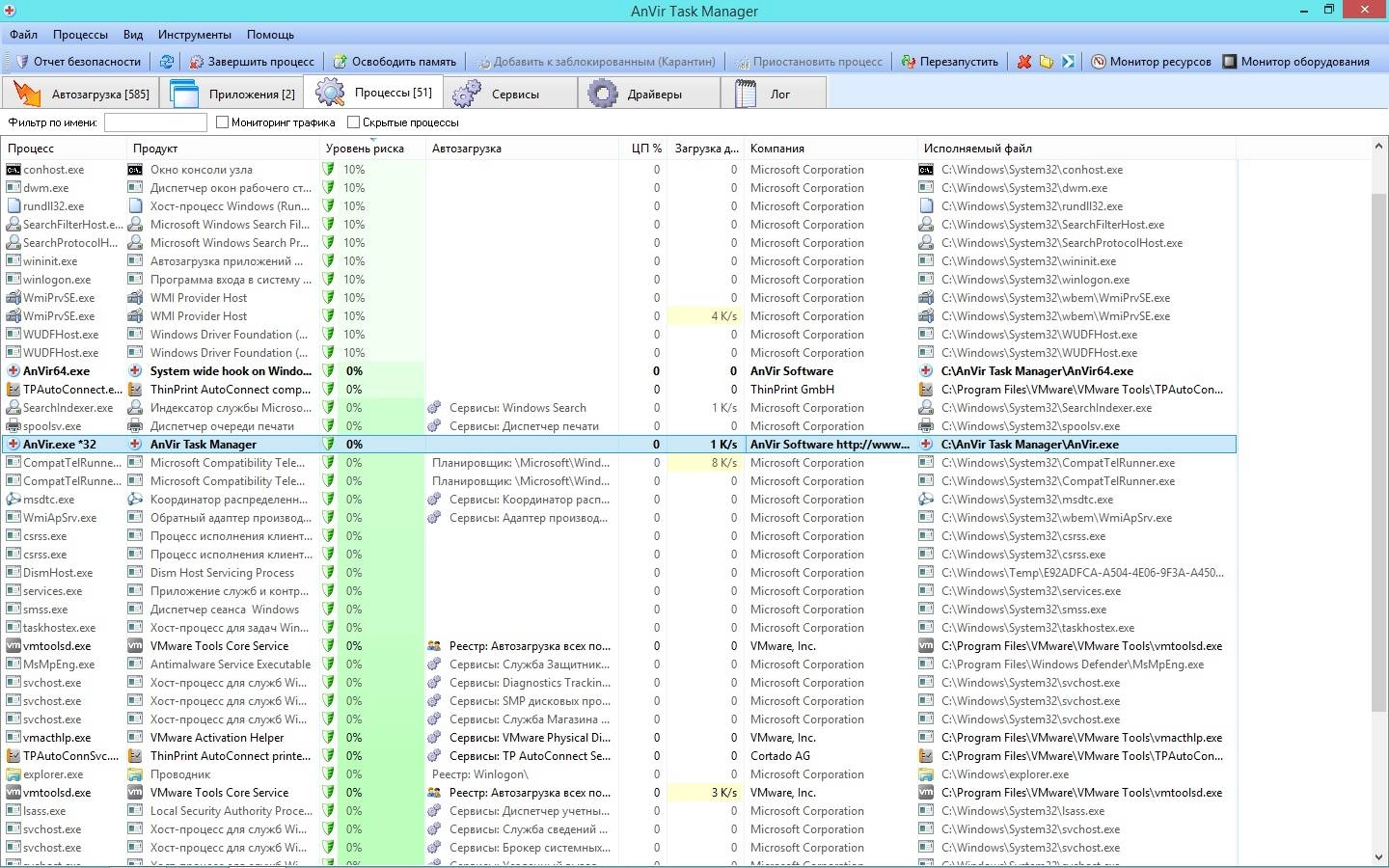The width and height of the screenshot is (1389, 868).
Task: Click the Автозагрузка tab's lightning icon
Action: tap(27, 94)
